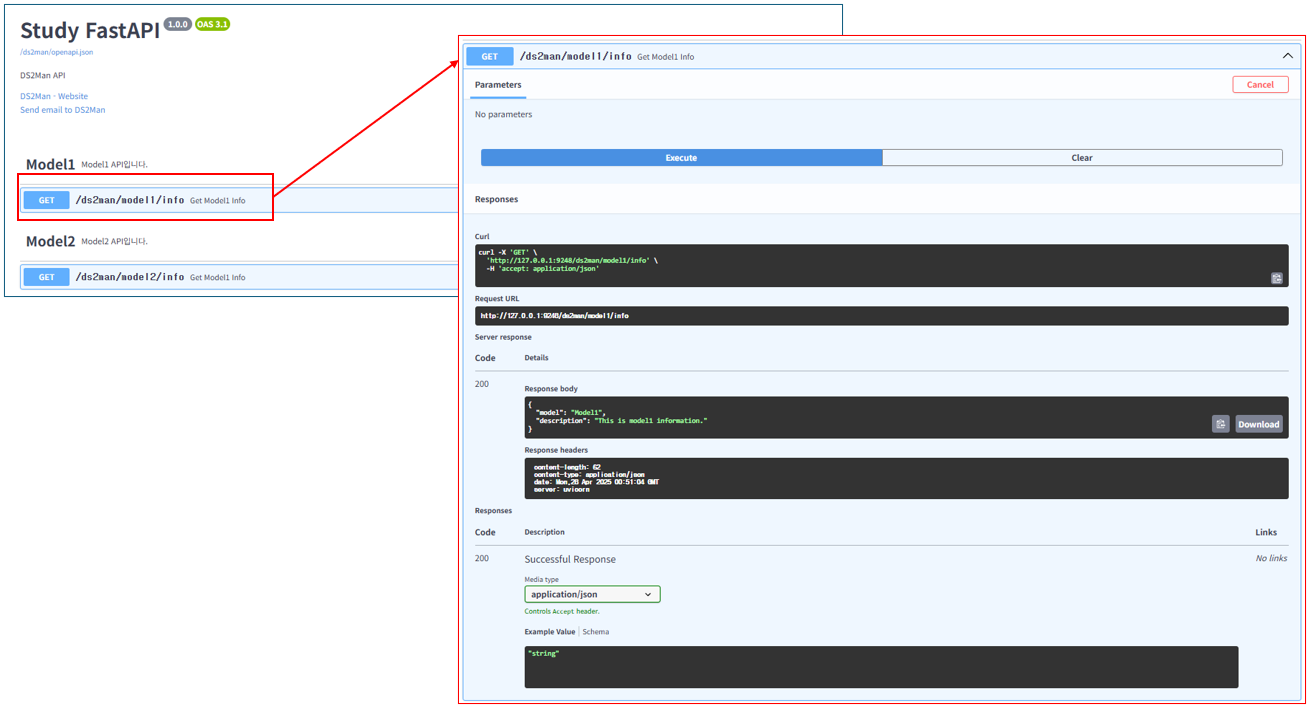Open the /ds2man/openapi.json link
Screen dimensions: 1313x711
(x=56, y=52)
